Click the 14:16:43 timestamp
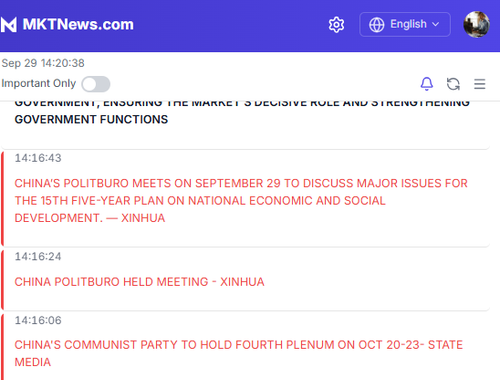Viewport: 500px width, 380px height. pyautogui.click(x=38, y=158)
